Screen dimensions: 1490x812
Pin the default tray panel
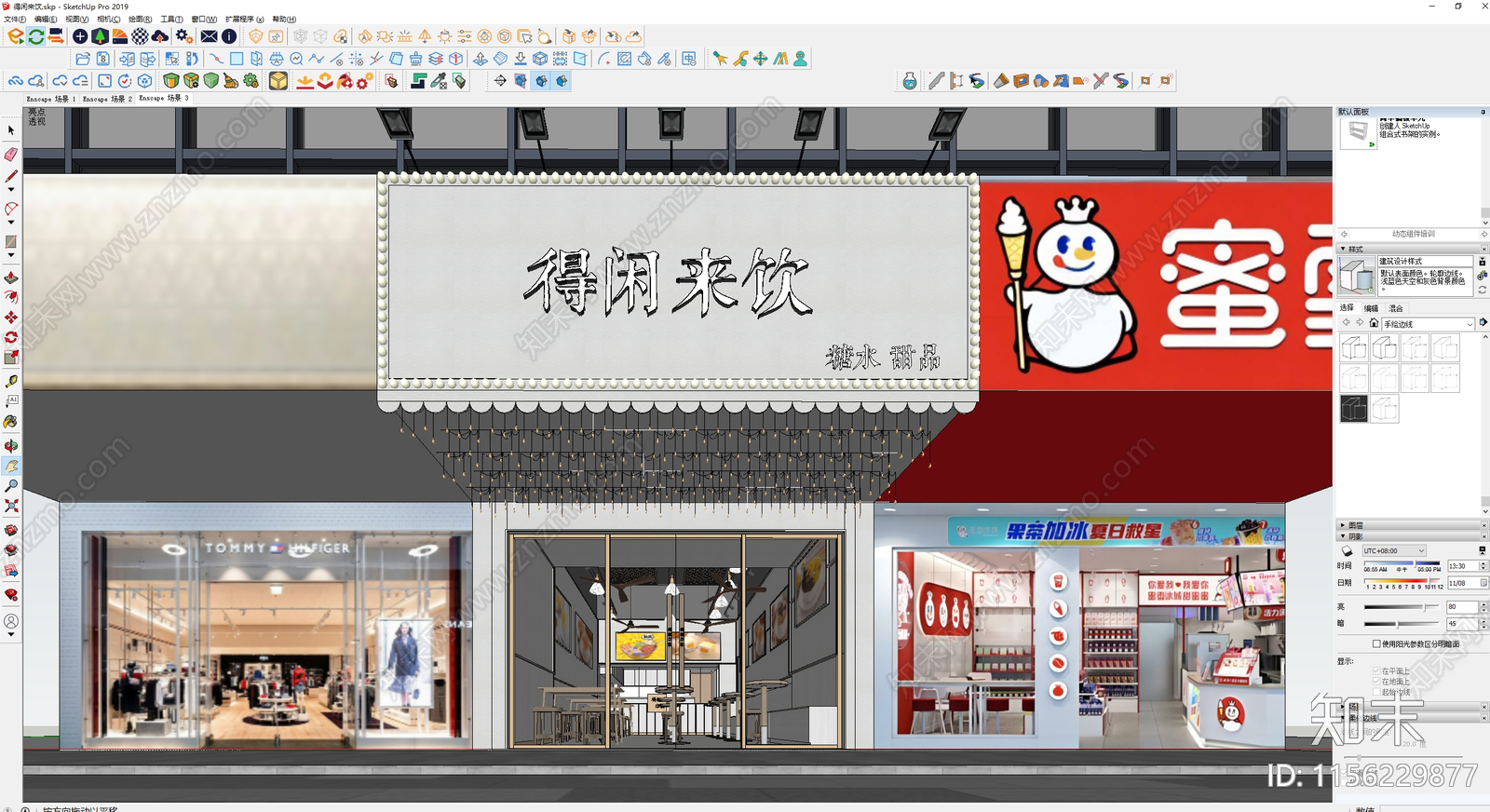(1483, 112)
